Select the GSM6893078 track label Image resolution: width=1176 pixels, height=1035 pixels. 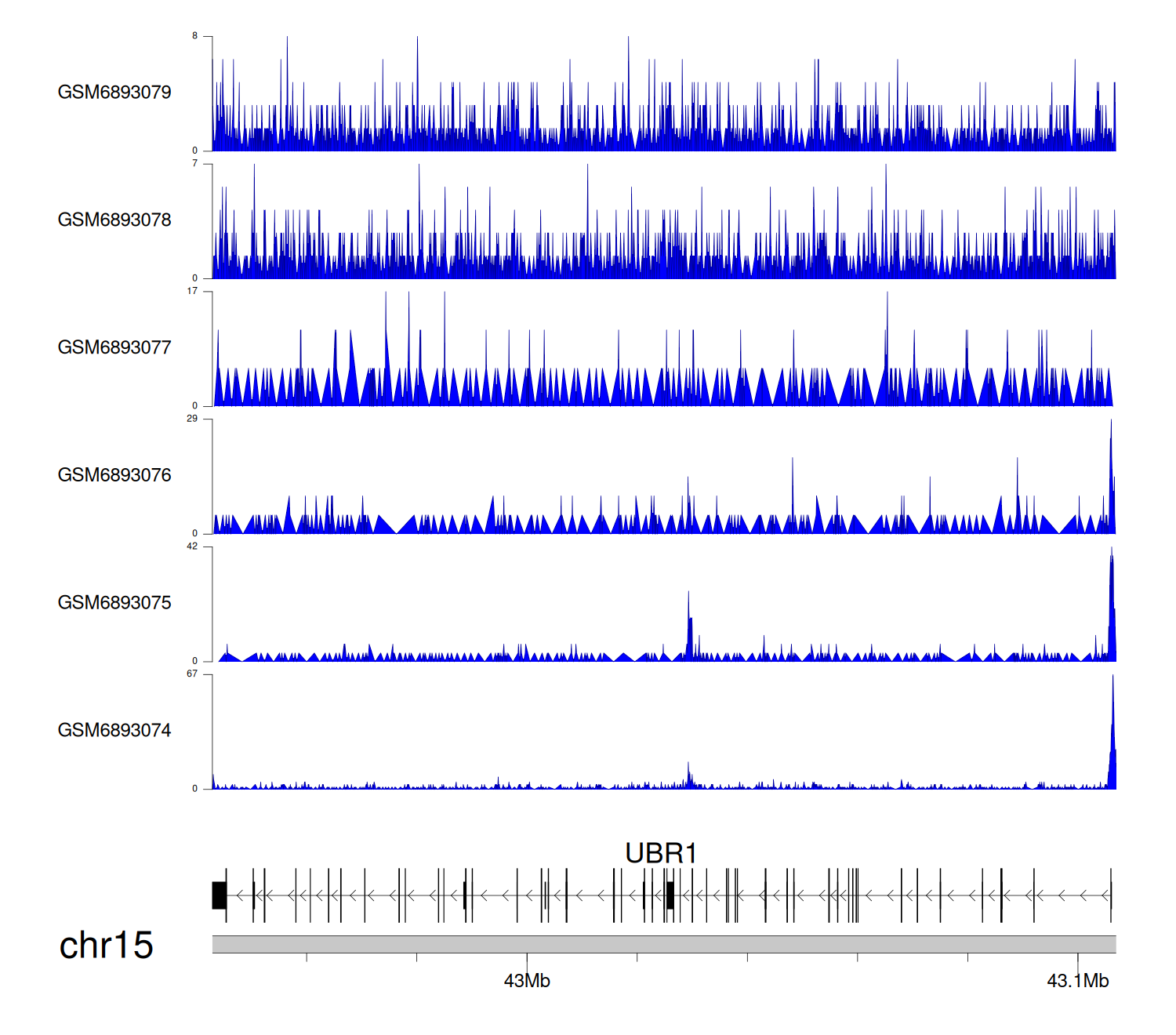point(114,220)
